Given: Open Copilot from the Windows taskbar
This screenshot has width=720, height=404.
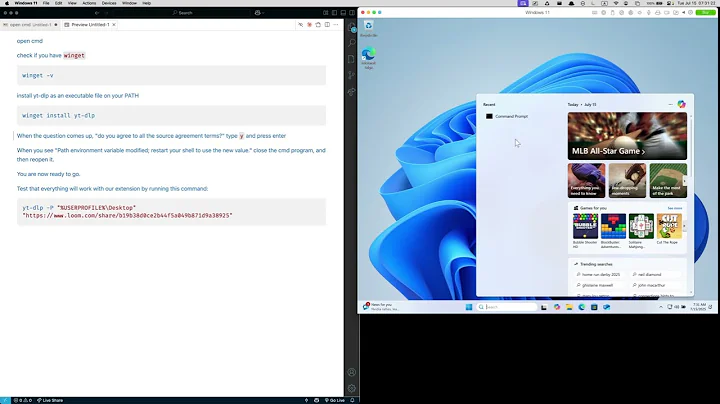Looking at the screenshot, I should pyautogui.click(x=557, y=307).
